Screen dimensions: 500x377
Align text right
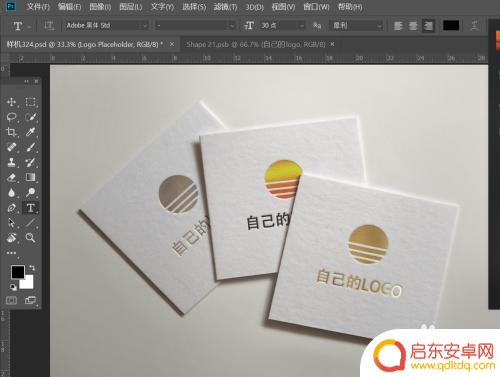point(428,26)
